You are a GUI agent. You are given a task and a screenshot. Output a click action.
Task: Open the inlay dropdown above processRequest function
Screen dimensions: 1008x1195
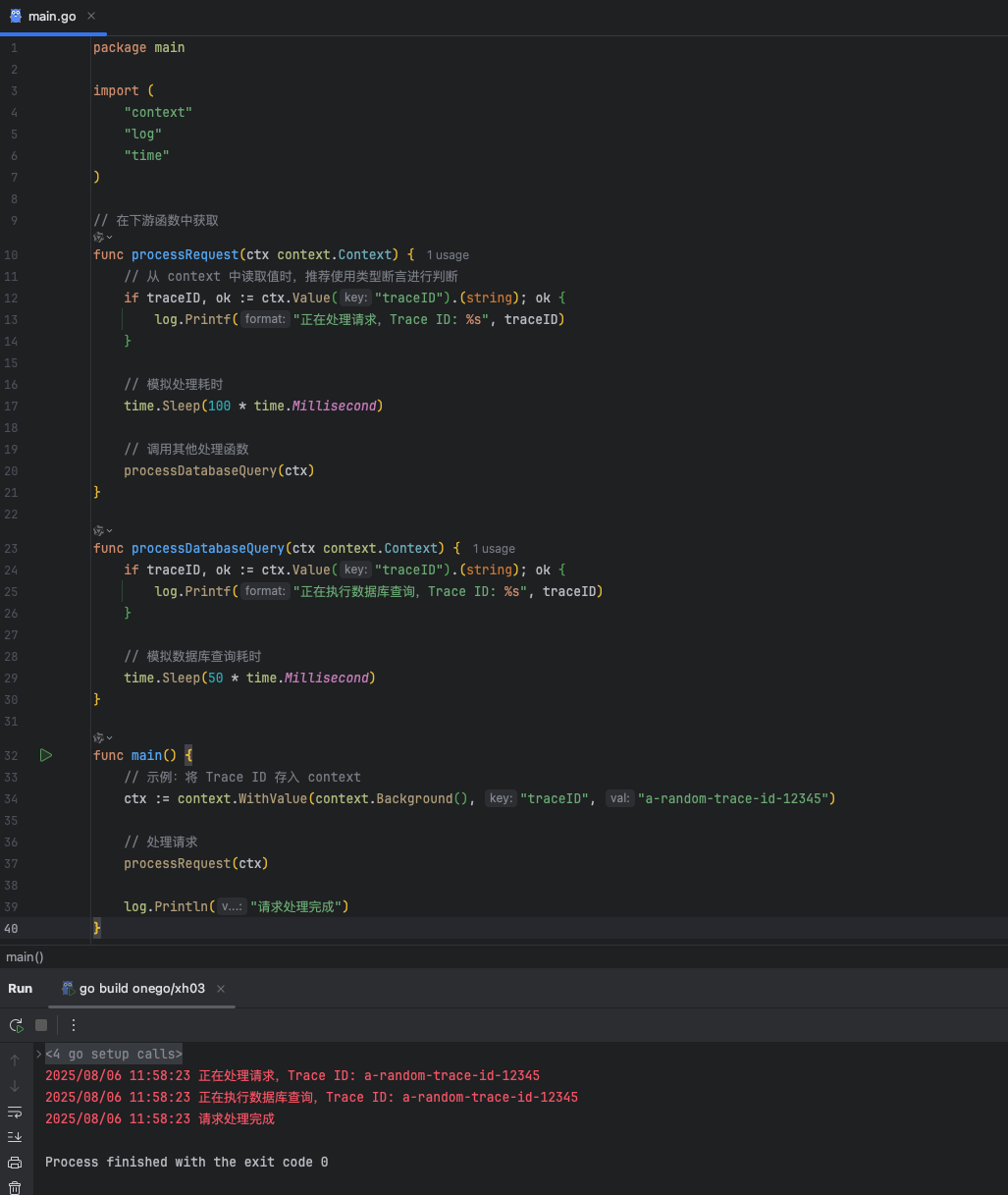click(103, 237)
